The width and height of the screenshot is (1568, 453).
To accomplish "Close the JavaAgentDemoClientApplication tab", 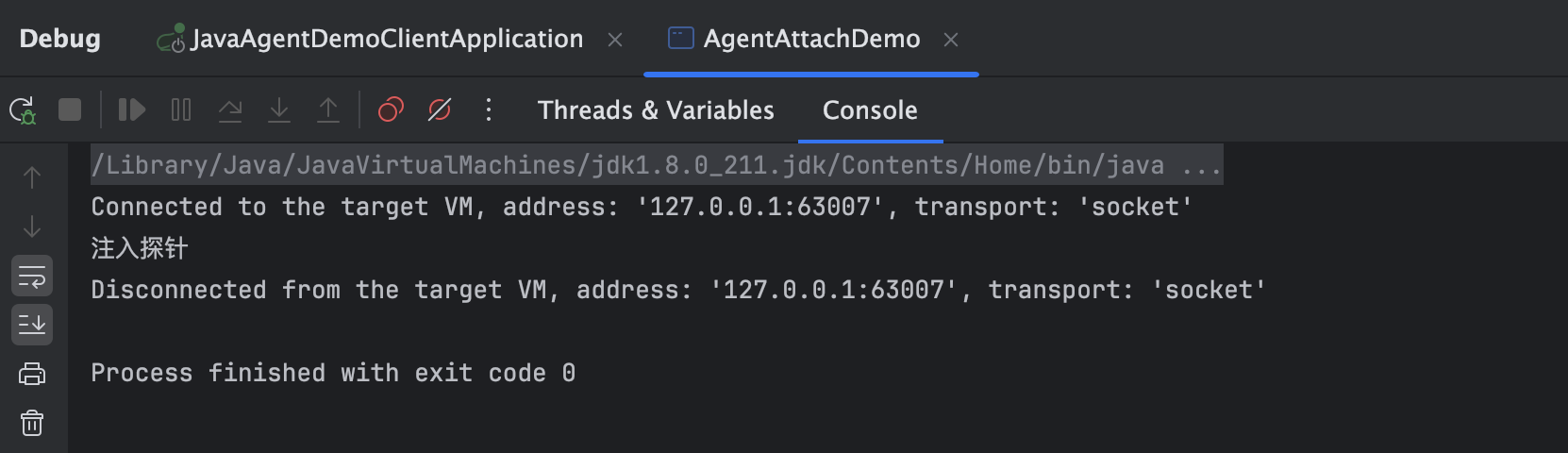I will tap(615, 40).
